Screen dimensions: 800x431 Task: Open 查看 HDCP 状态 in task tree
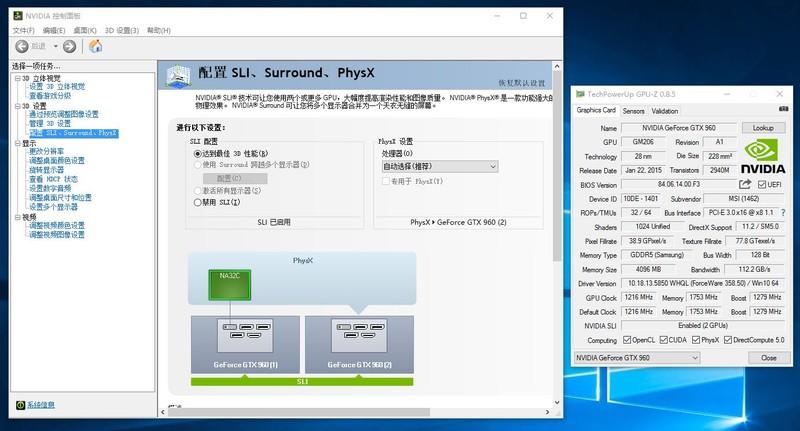[53, 180]
